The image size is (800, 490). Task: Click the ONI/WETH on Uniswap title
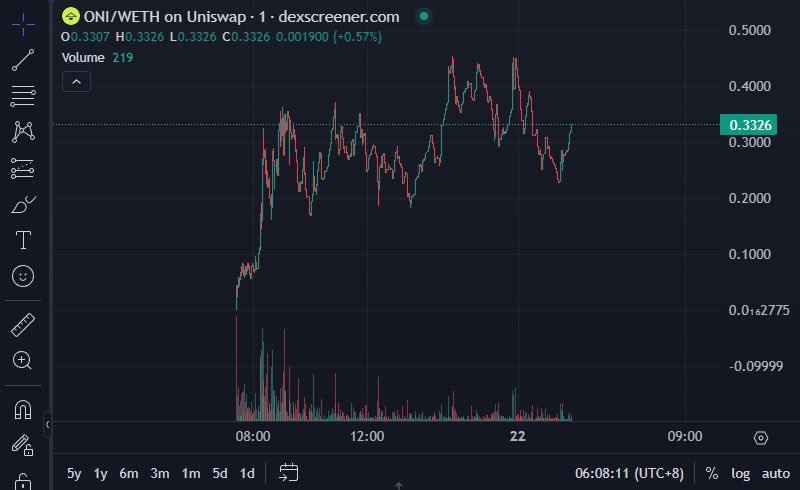165,17
